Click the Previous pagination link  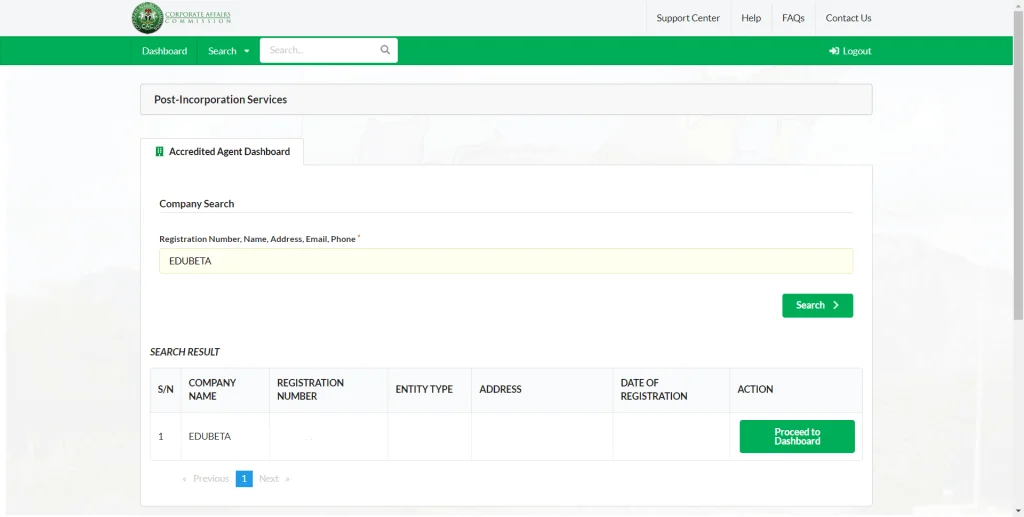(206, 478)
